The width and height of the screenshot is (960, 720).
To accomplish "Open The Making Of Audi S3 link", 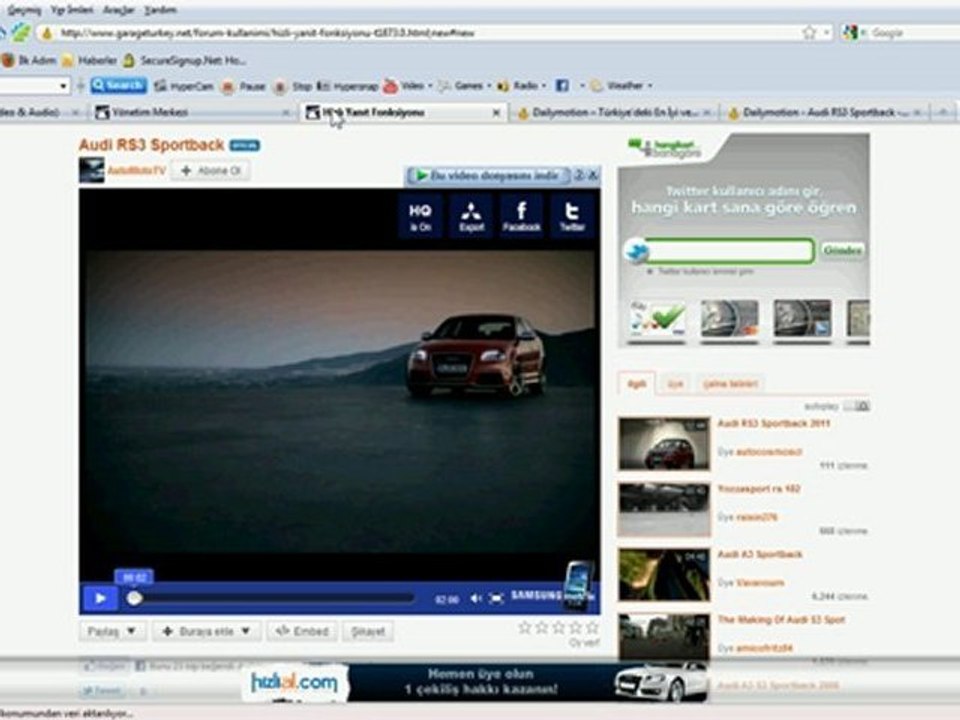I will tap(781, 620).
